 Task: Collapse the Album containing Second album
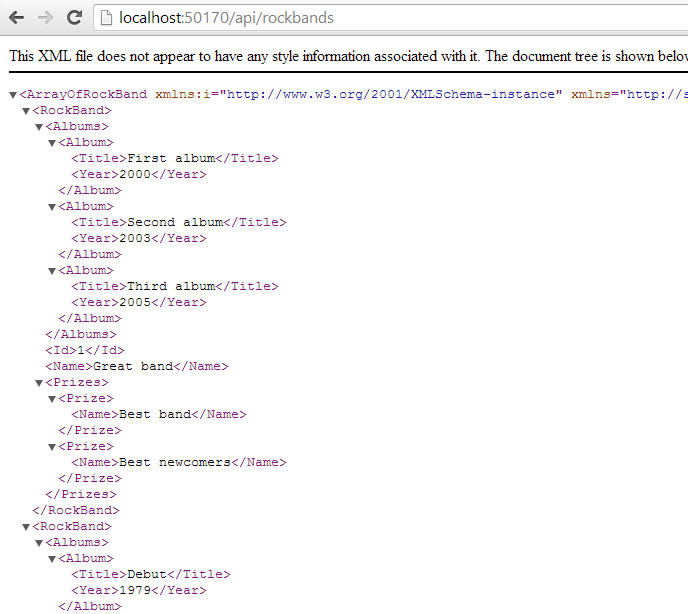coord(52,207)
